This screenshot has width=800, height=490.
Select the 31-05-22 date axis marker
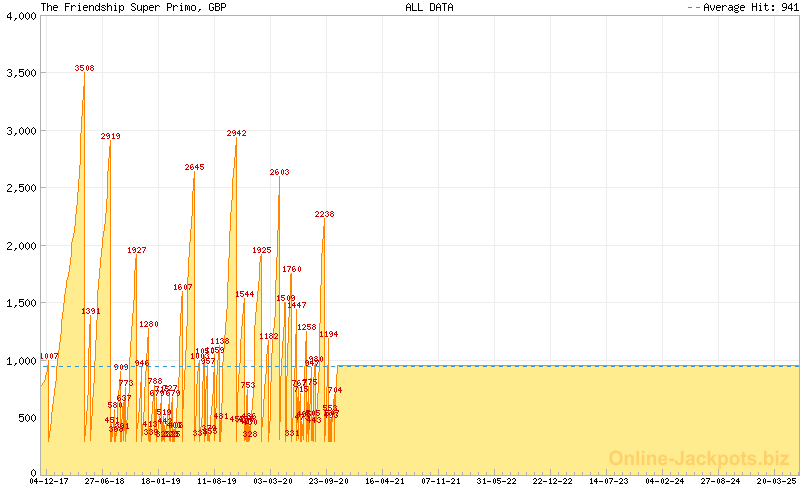(x=496, y=481)
